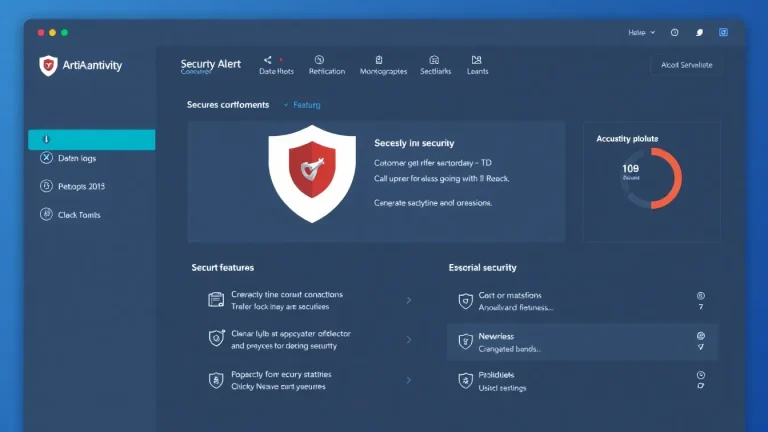
Task: Expand the Clenar lylb at sppcyater chevron
Action: [x=408, y=339]
